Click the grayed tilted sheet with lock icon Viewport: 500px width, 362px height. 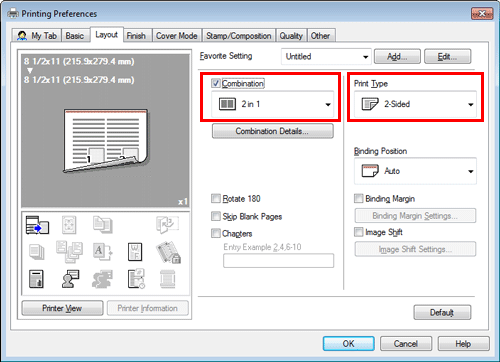click(168, 252)
